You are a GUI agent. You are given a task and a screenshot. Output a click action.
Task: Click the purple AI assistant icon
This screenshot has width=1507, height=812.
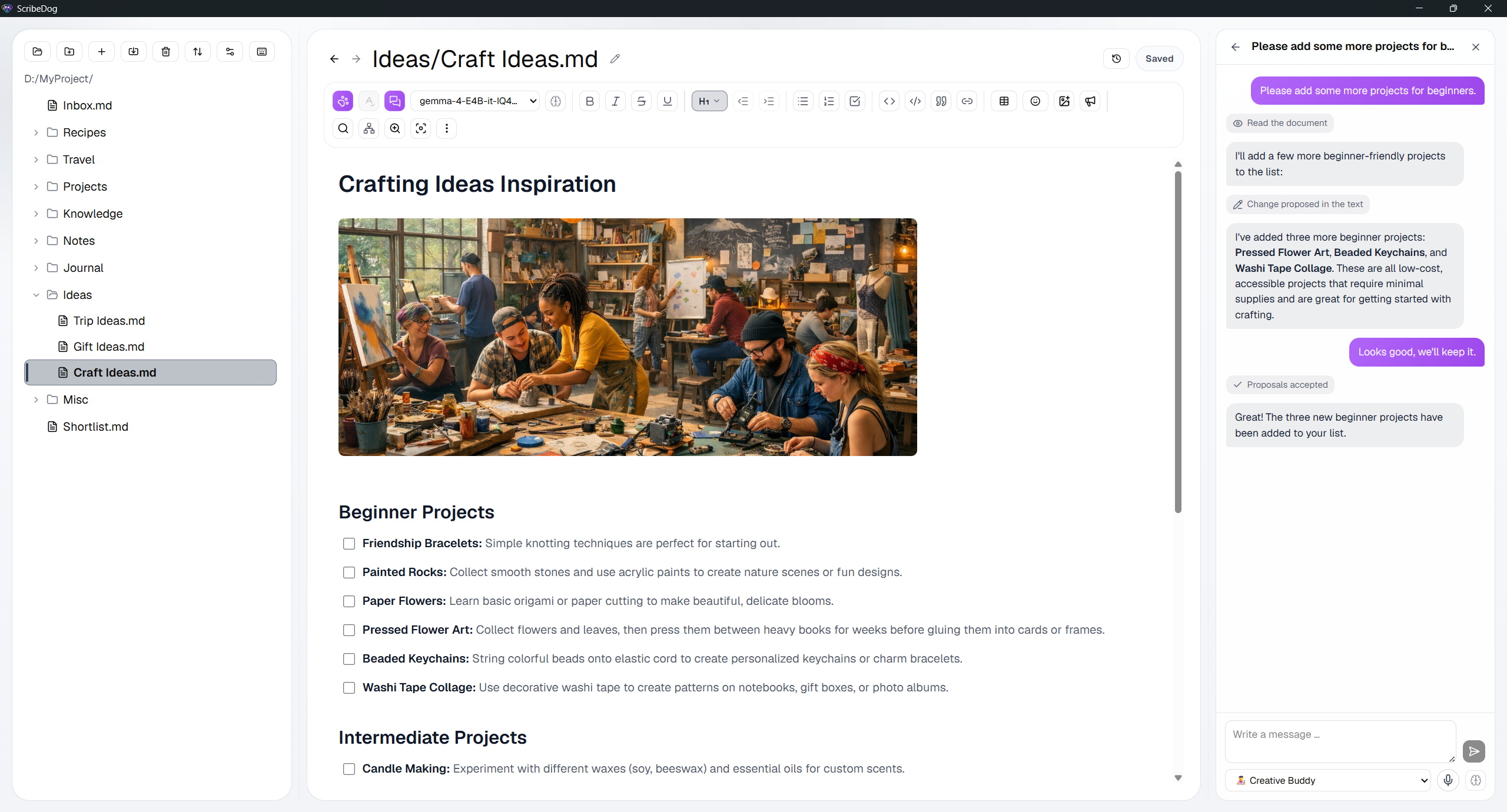(x=343, y=101)
